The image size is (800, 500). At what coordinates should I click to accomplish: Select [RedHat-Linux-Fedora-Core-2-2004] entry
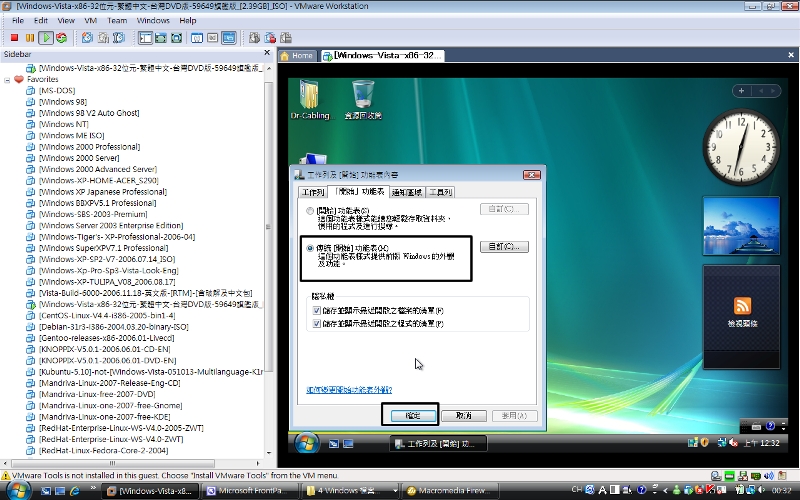coord(104,450)
